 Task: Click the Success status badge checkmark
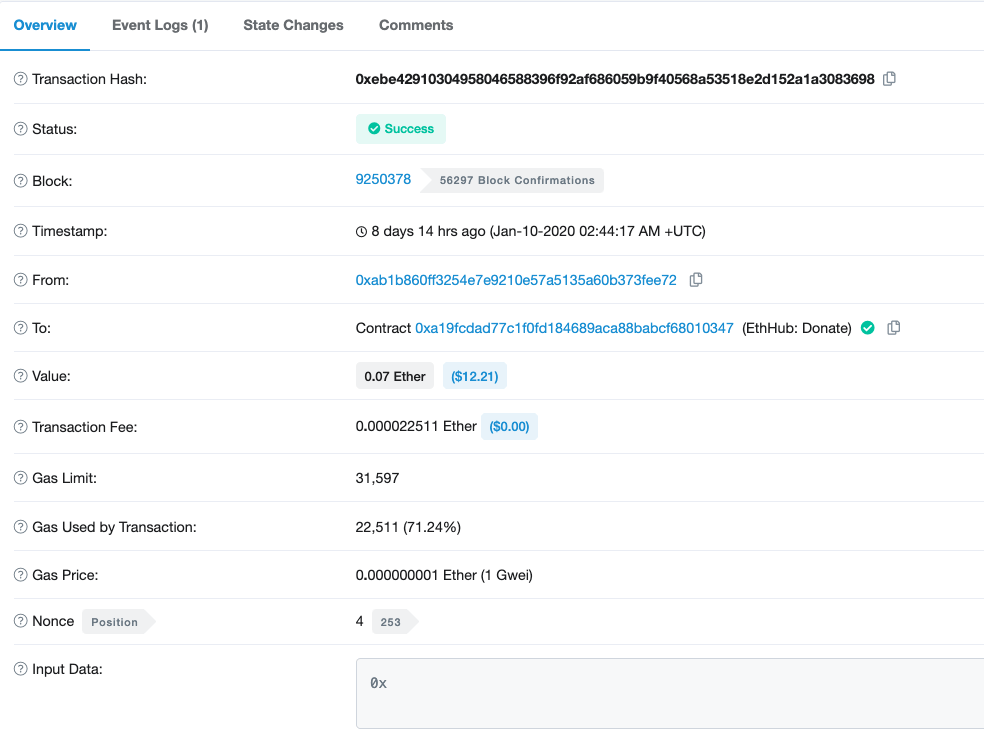point(374,128)
